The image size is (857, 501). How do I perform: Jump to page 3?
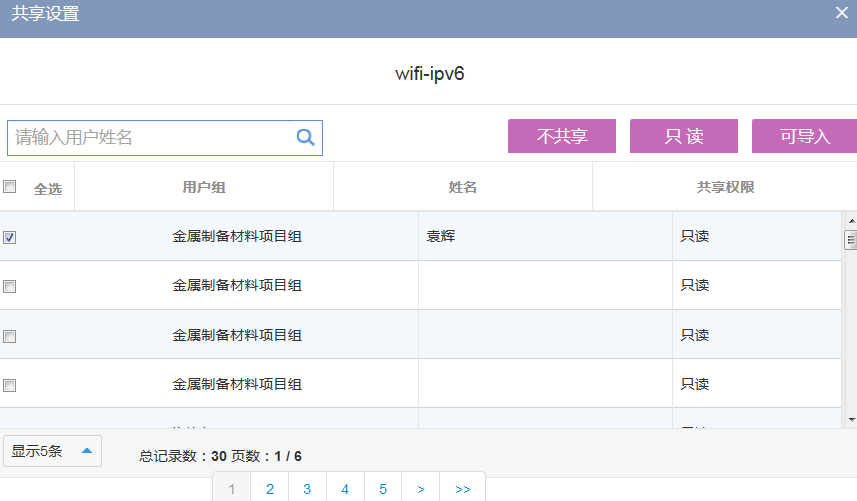(307, 489)
